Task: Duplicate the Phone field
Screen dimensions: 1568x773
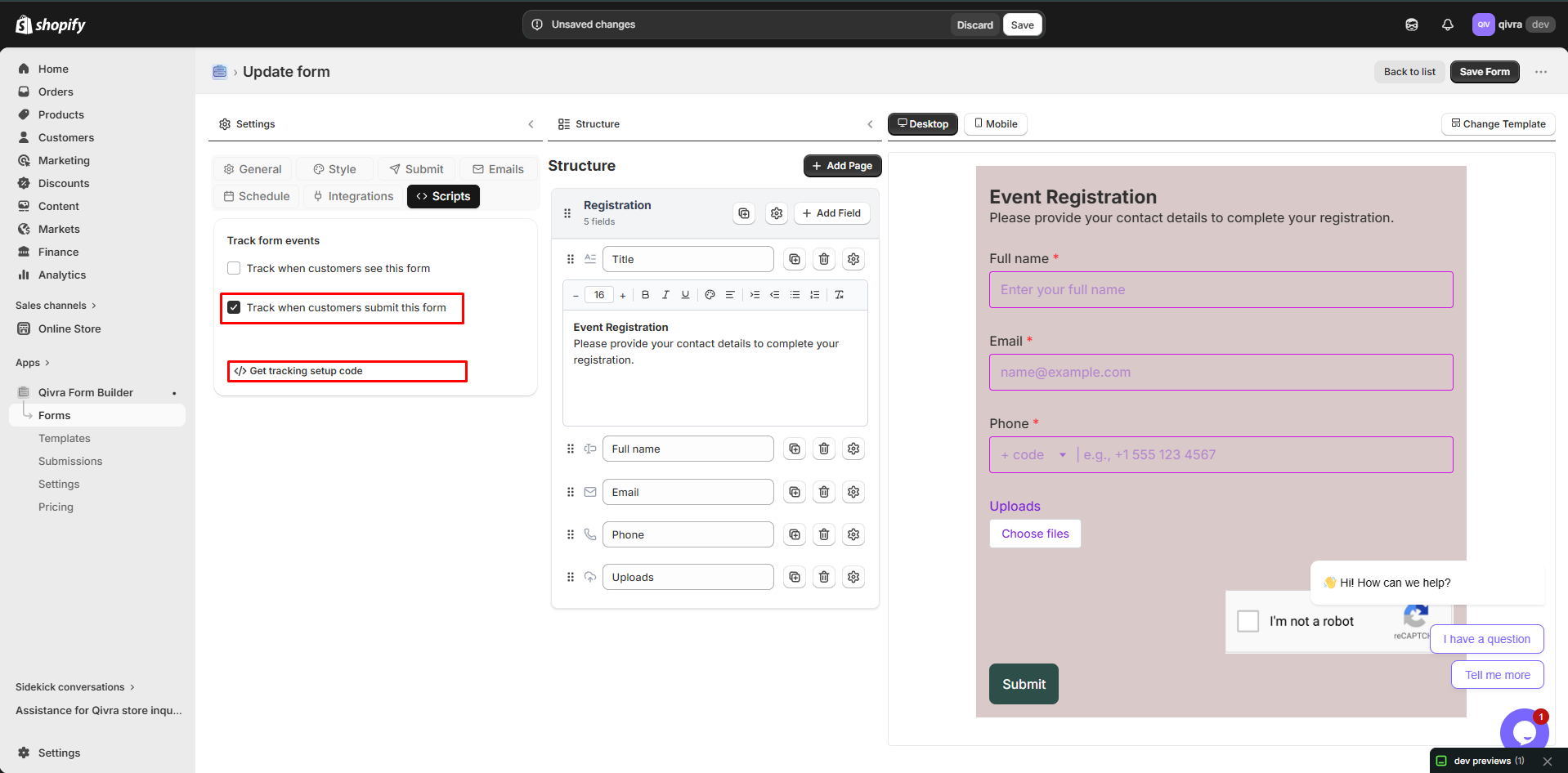Action: (795, 534)
